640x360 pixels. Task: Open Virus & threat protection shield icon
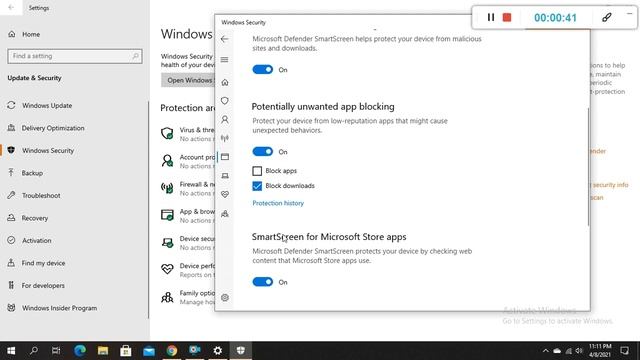point(224,101)
